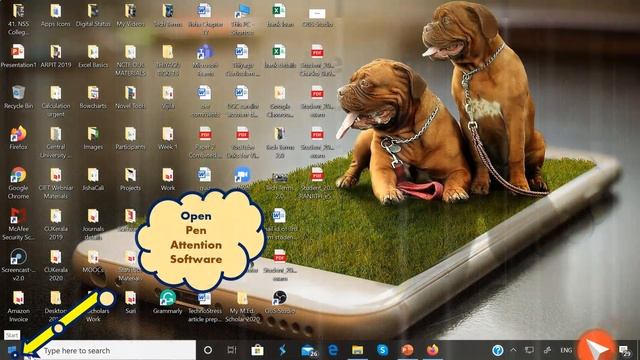640x360 pixels.
Task: Open Skype from the taskbar
Action: [382, 350]
